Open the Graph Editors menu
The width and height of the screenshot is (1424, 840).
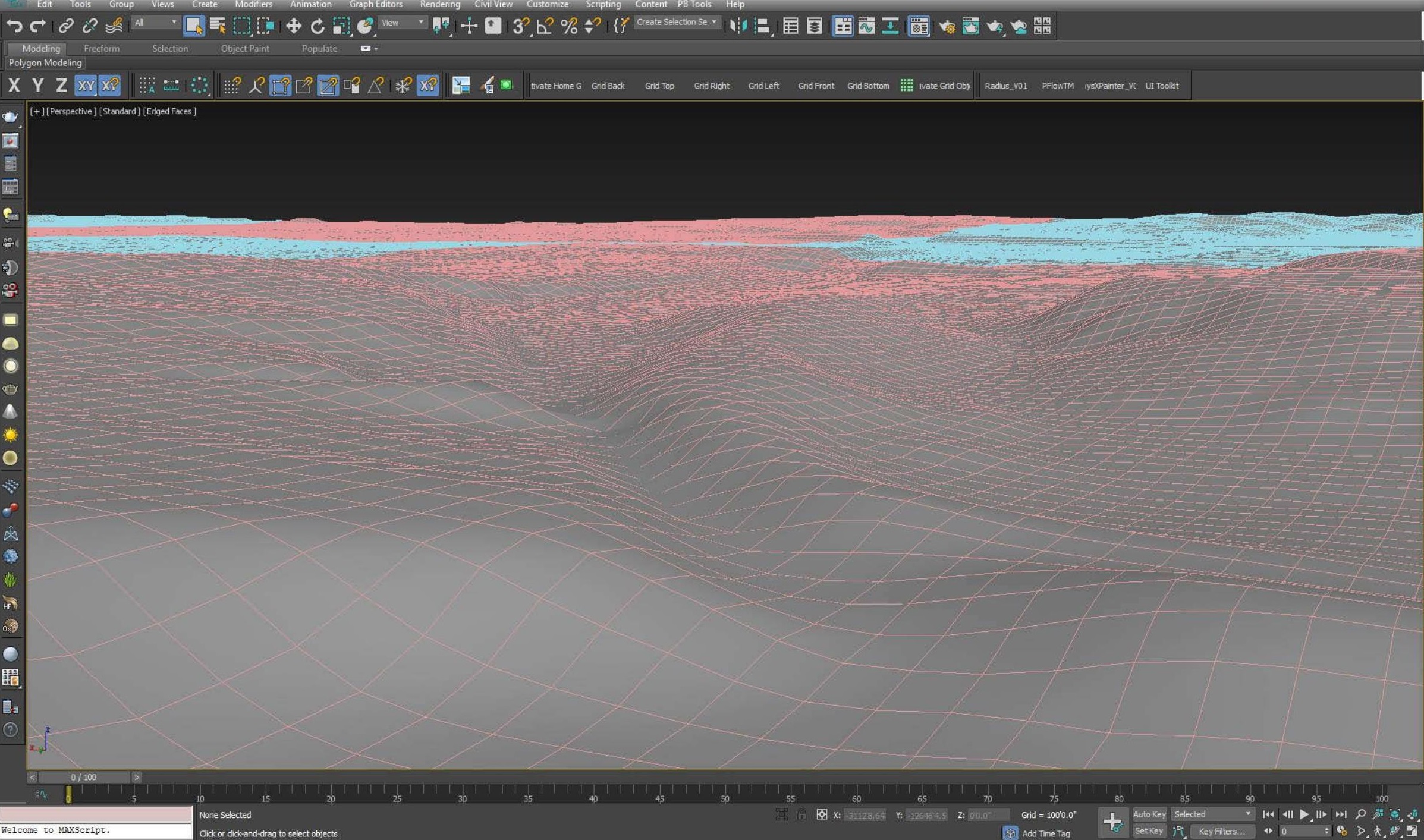point(376,4)
